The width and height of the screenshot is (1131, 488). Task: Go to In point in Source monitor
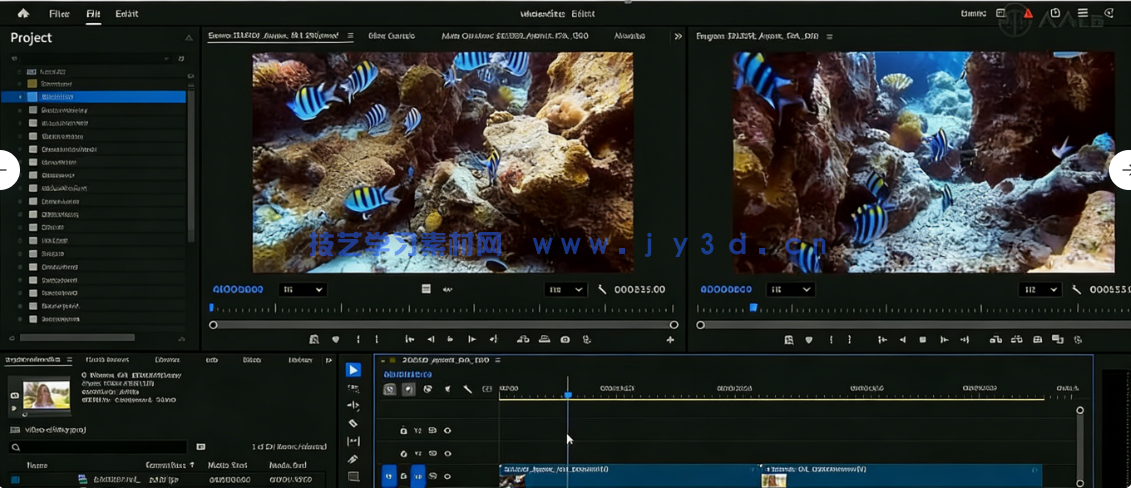point(409,340)
